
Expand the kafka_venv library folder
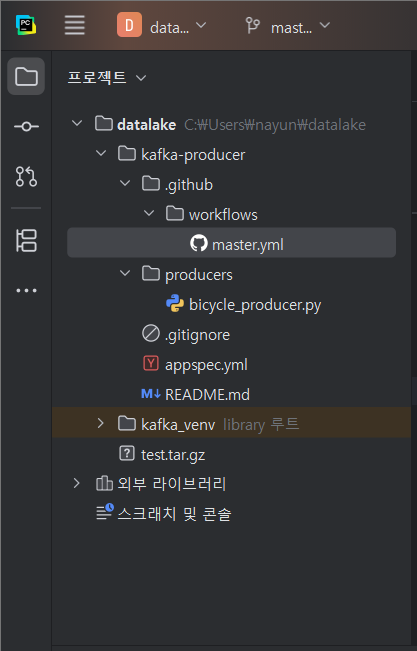click(101, 423)
